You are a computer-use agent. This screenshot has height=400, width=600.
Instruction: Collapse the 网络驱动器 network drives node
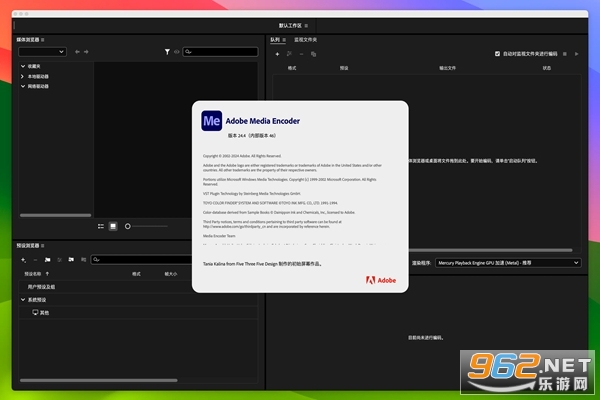[x=23, y=87]
